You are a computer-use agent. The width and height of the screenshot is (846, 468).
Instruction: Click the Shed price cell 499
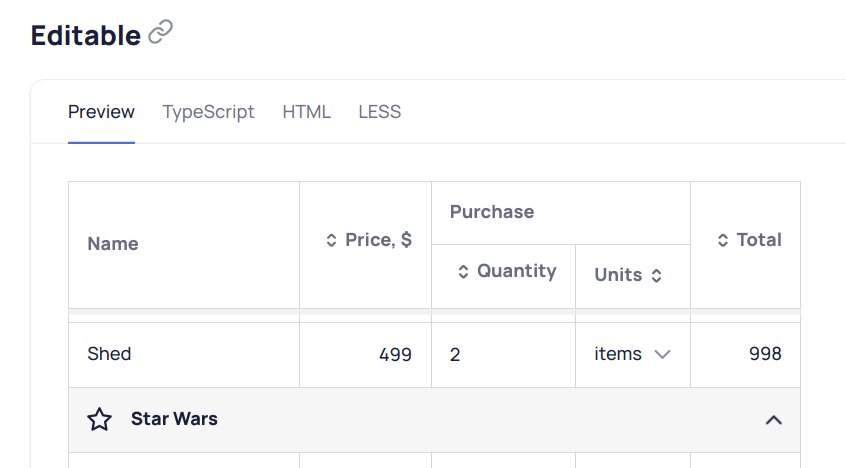pyautogui.click(x=393, y=354)
